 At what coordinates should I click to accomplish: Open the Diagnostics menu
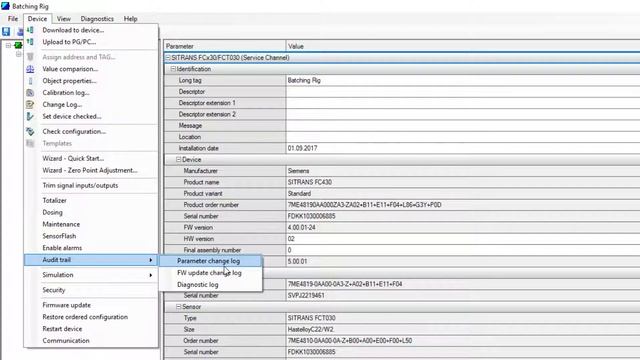[97, 19]
